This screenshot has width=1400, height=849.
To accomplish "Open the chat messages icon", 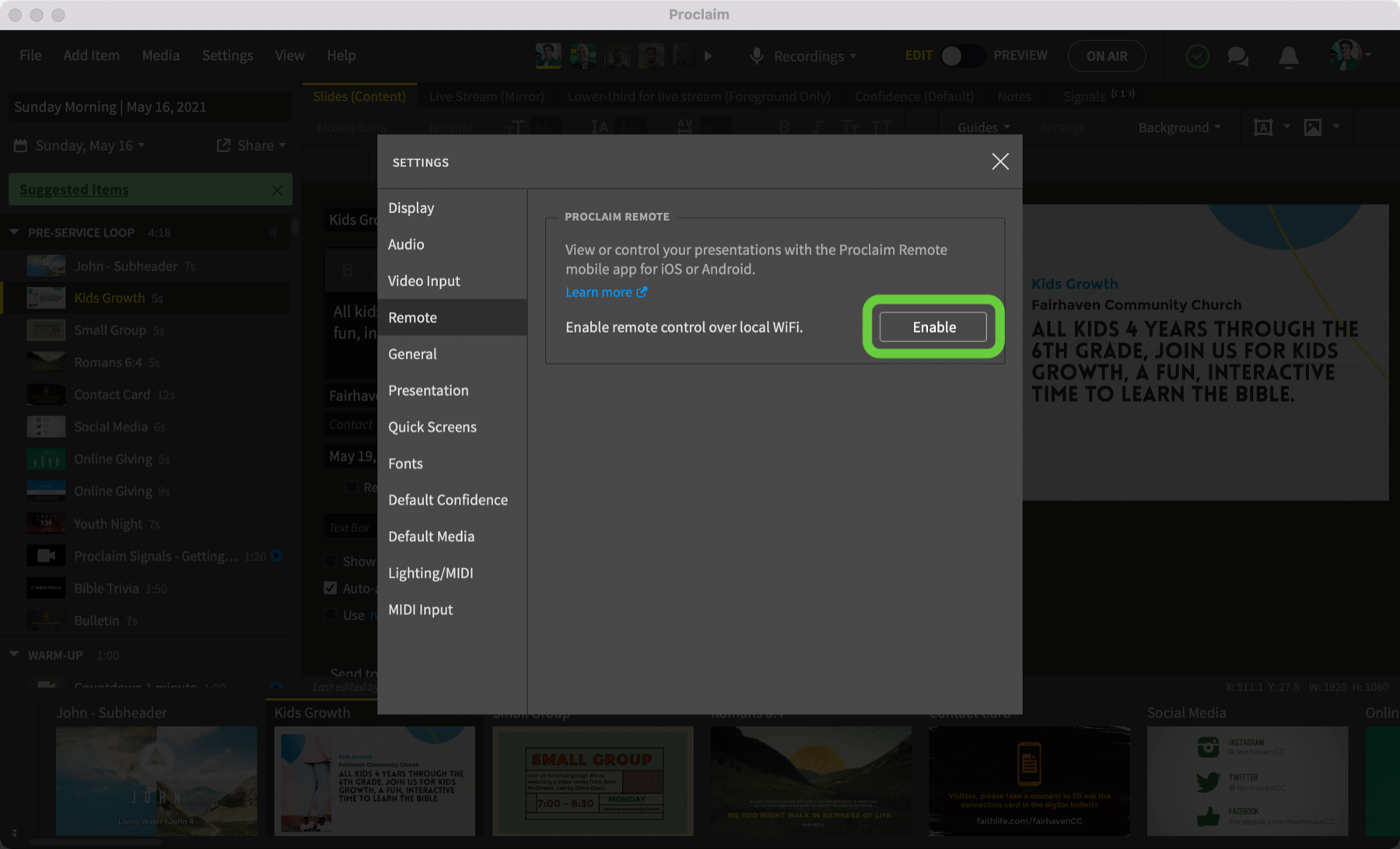I will coord(1237,57).
